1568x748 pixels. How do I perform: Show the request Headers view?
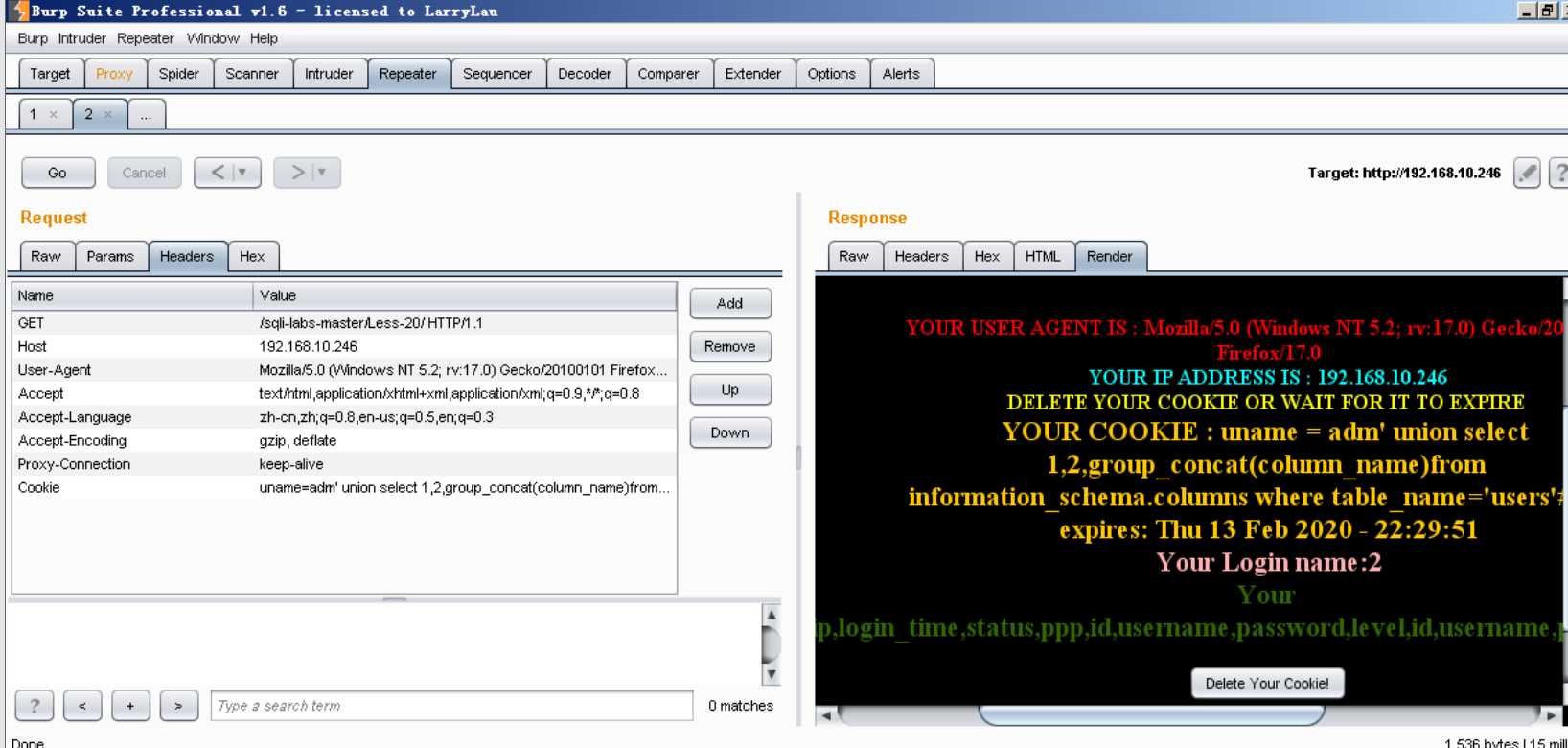pyautogui.click(x=187, y=256)
